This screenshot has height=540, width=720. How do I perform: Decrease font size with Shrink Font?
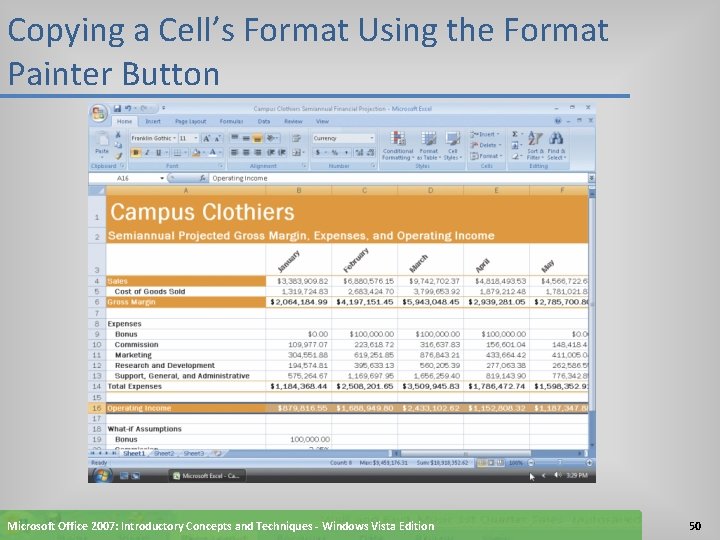(217, 138)
